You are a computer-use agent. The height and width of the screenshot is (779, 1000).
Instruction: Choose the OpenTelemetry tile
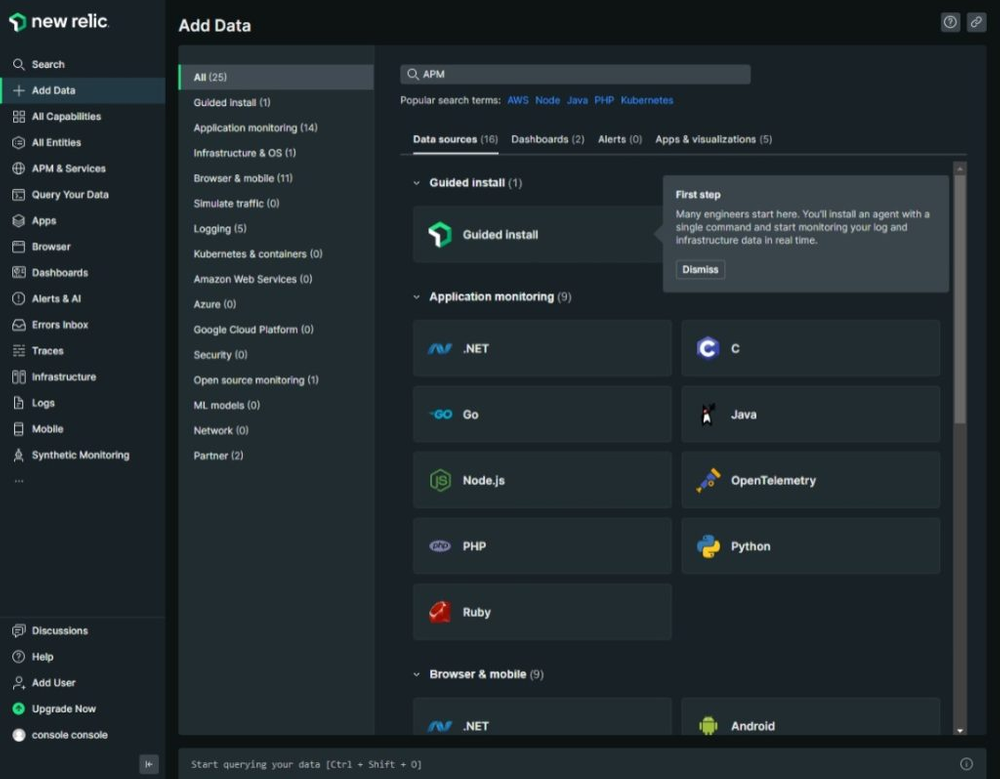(x=810, y=481)
